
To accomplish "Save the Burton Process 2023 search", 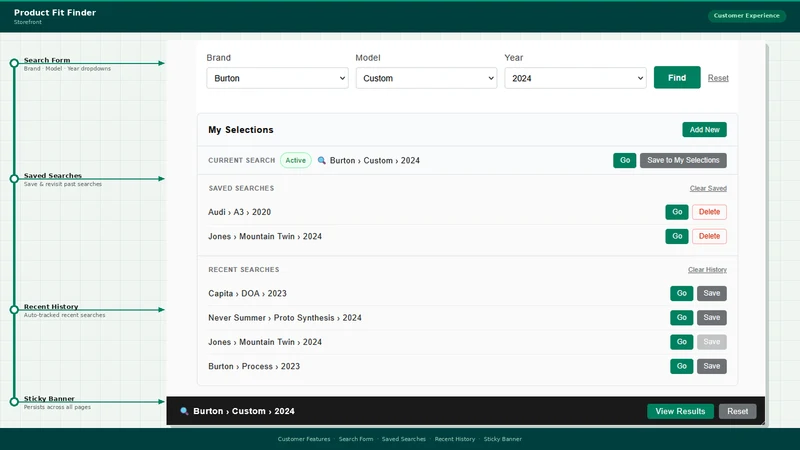I will point(712,366).
